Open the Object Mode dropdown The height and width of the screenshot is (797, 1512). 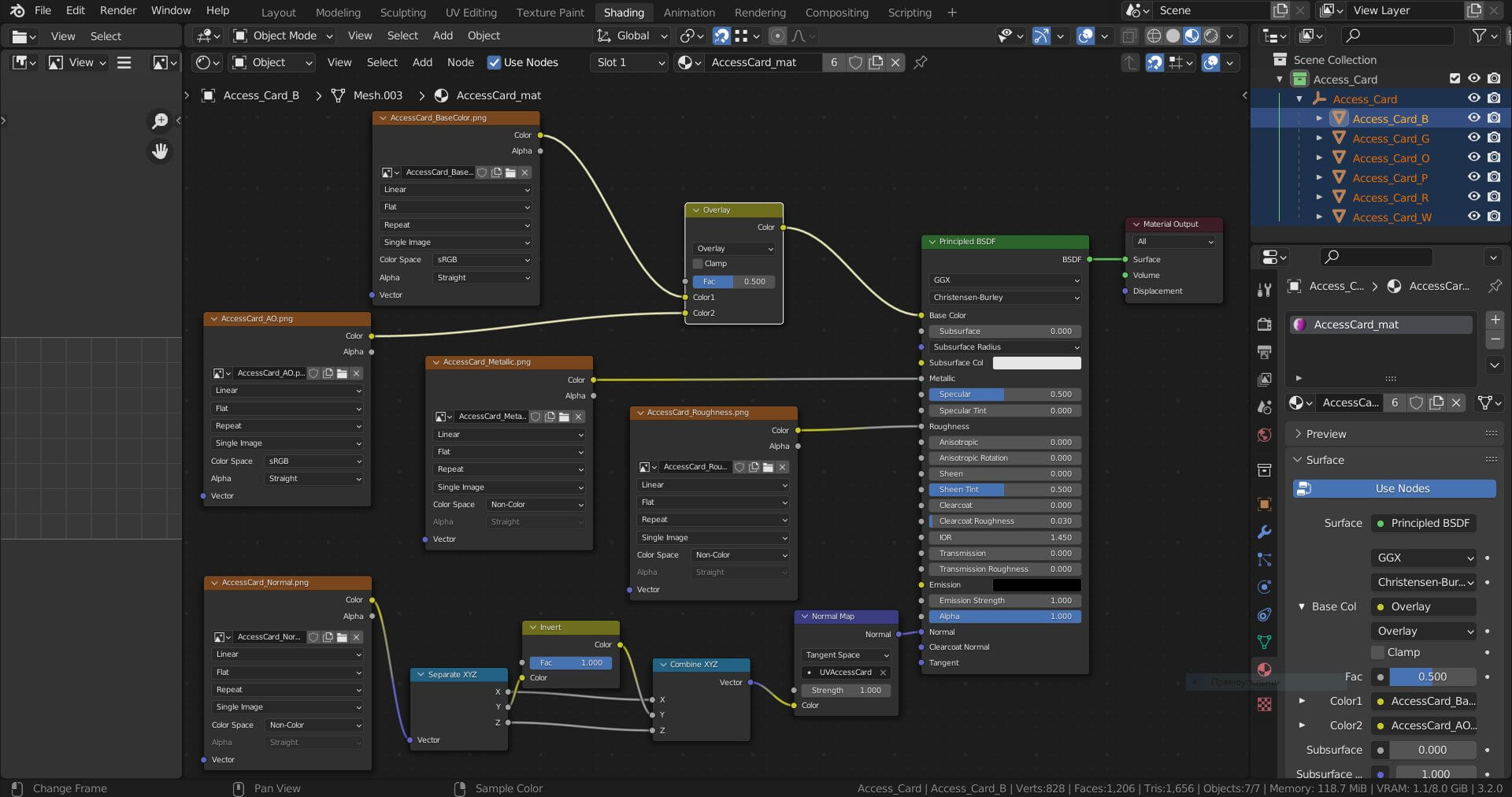(283, 35)
